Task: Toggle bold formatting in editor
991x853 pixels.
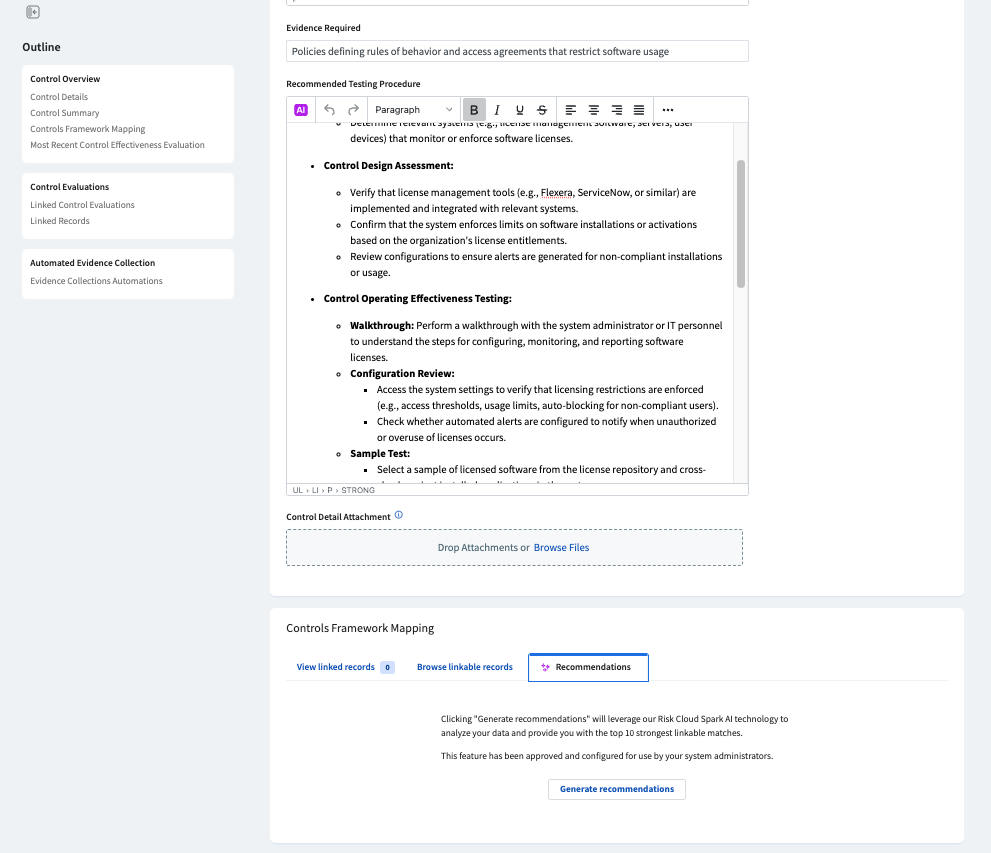Action: (x=474, y=110)
